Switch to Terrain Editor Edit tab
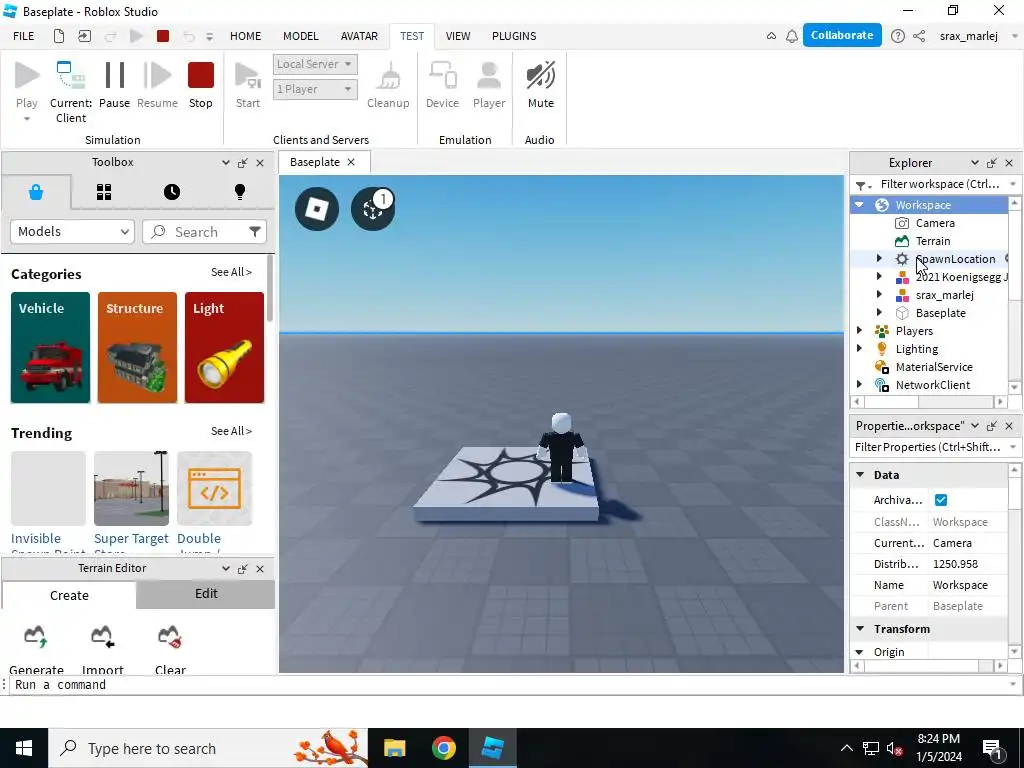Viewport: 1024px width, 768px height. click(x=206, y=594)
